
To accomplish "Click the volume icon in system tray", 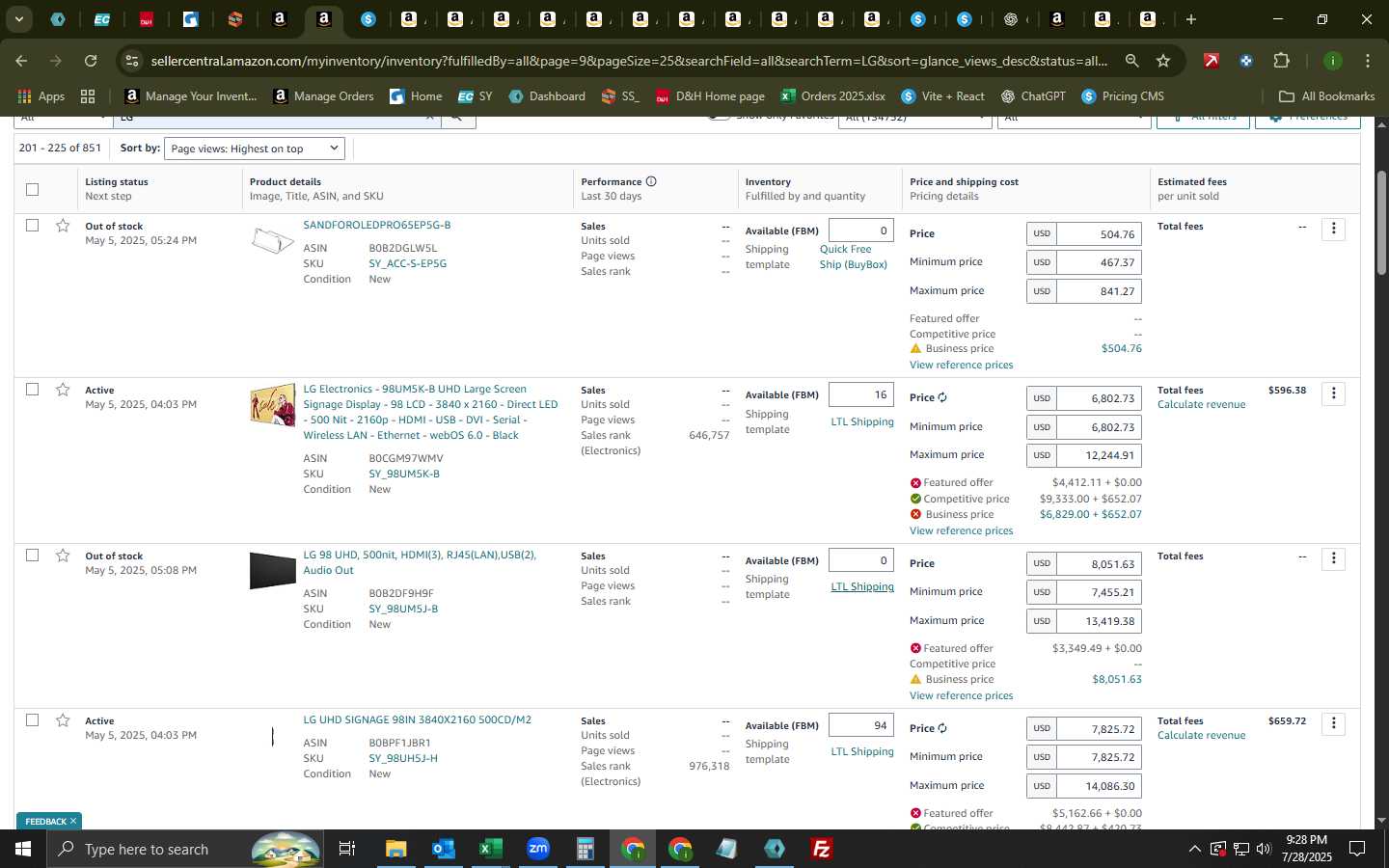I will pyautogui.click(x=1264, y=849).
